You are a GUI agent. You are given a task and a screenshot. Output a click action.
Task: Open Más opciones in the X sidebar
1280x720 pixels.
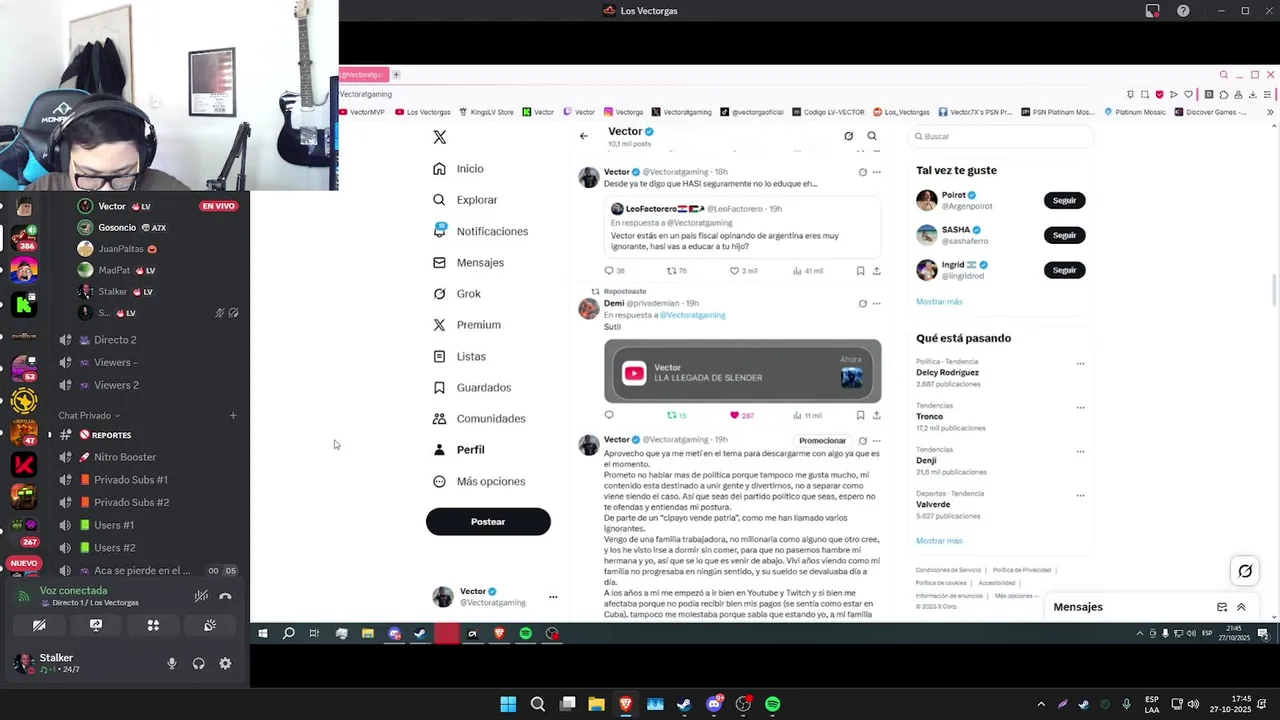tap(479, 481)
